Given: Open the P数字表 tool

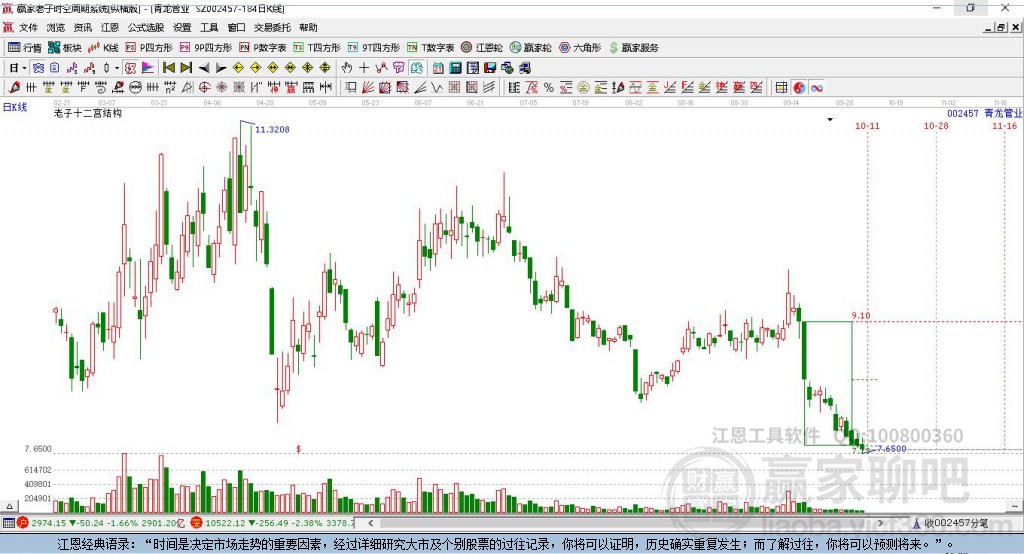Looking at the screenshot, I should (x=263, y=48).
